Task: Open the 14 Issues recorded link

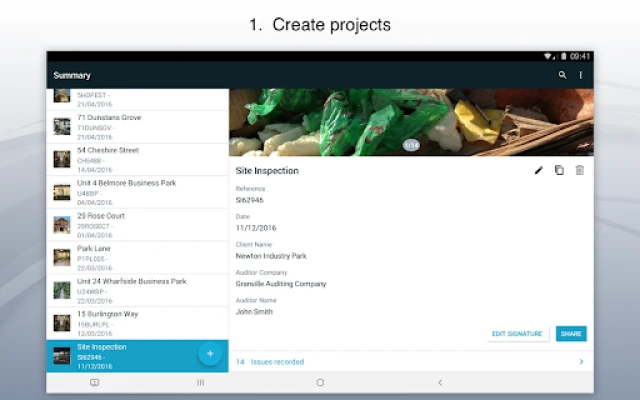Action: click(x=270, y=362)
